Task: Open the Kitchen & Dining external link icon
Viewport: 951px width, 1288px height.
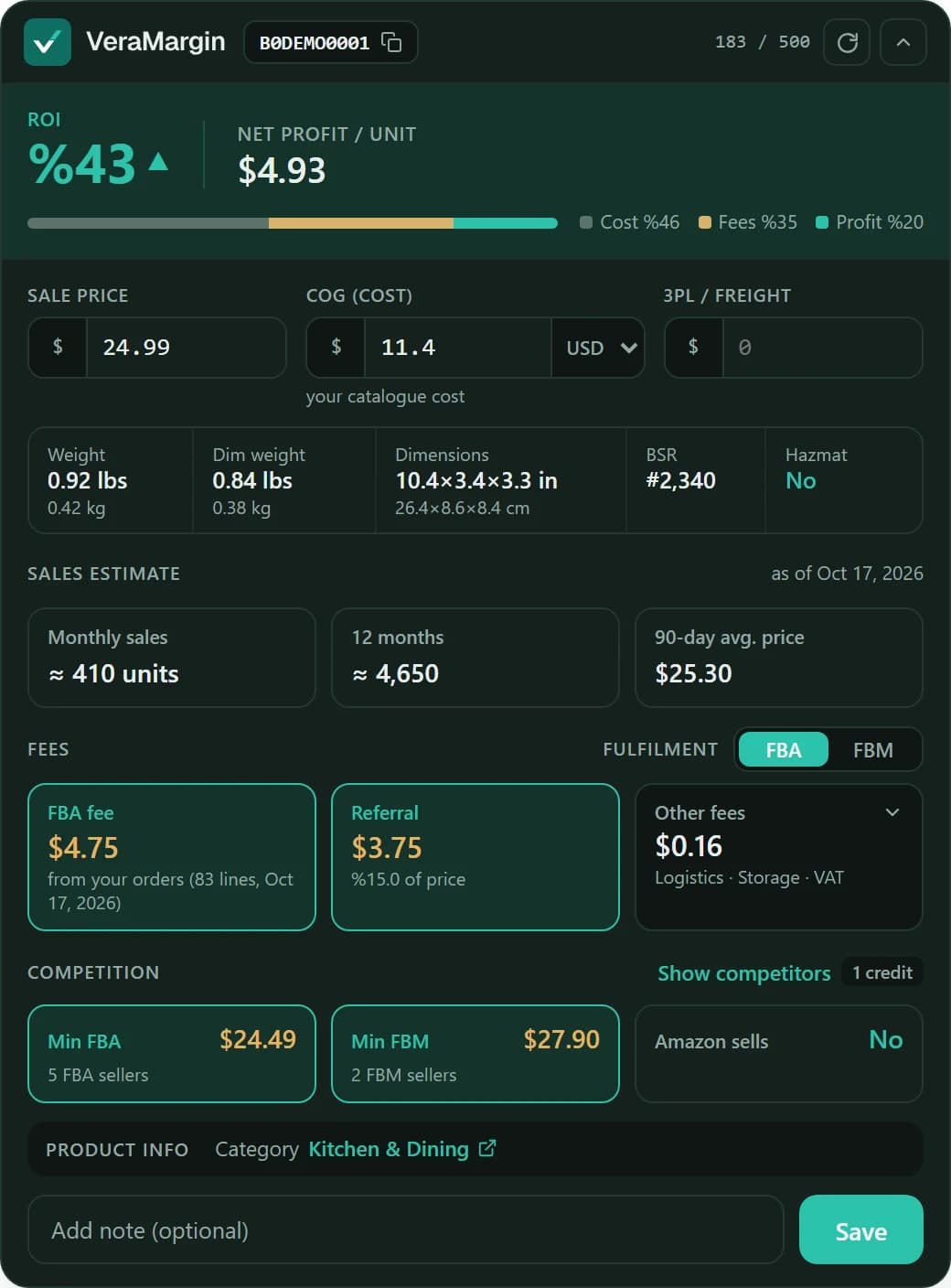Action: (x=487, y=1148)
